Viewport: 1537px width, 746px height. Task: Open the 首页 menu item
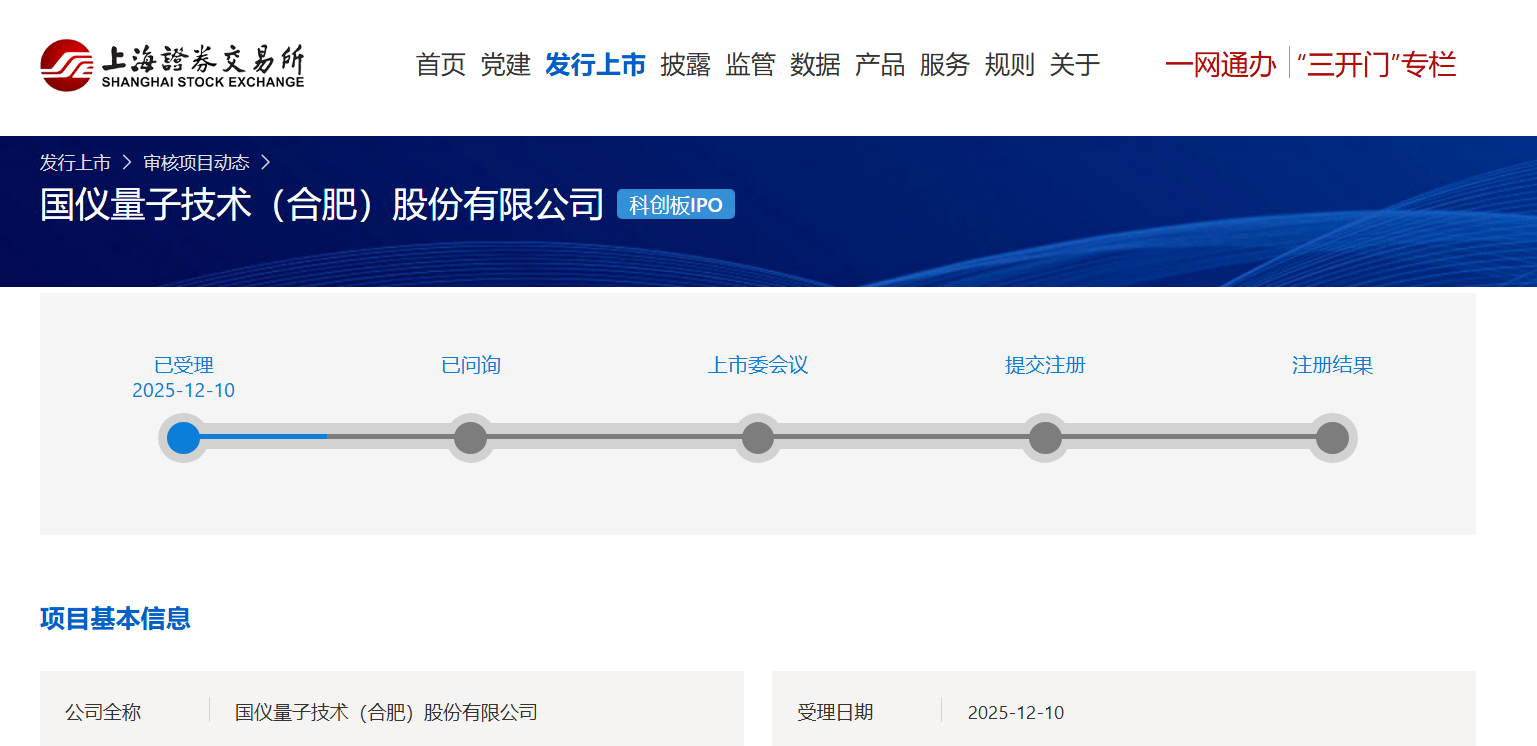pos(441,65)
